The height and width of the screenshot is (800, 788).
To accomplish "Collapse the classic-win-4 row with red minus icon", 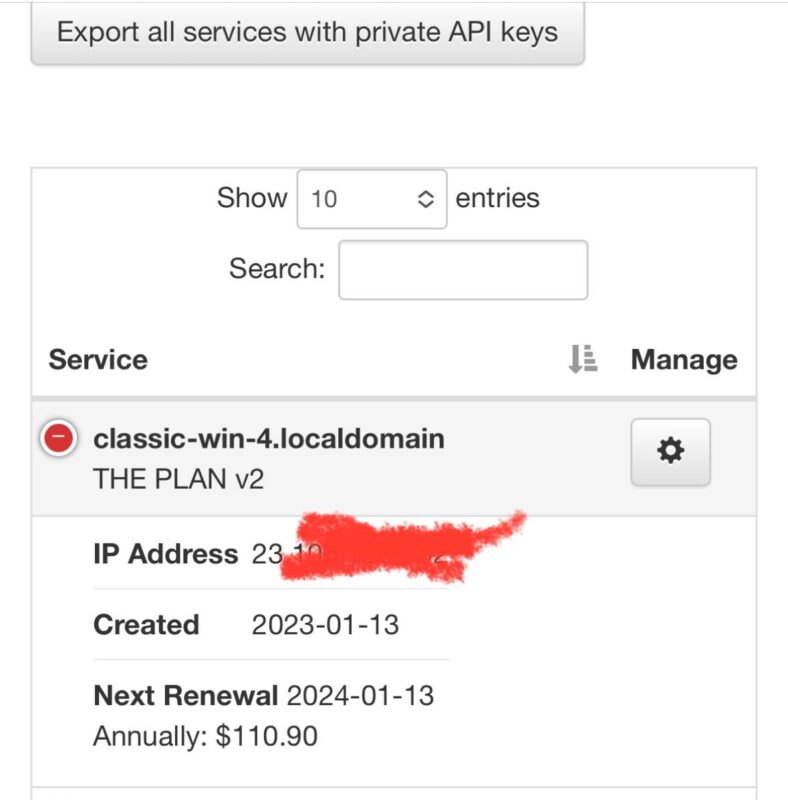I will coord(58,438).
